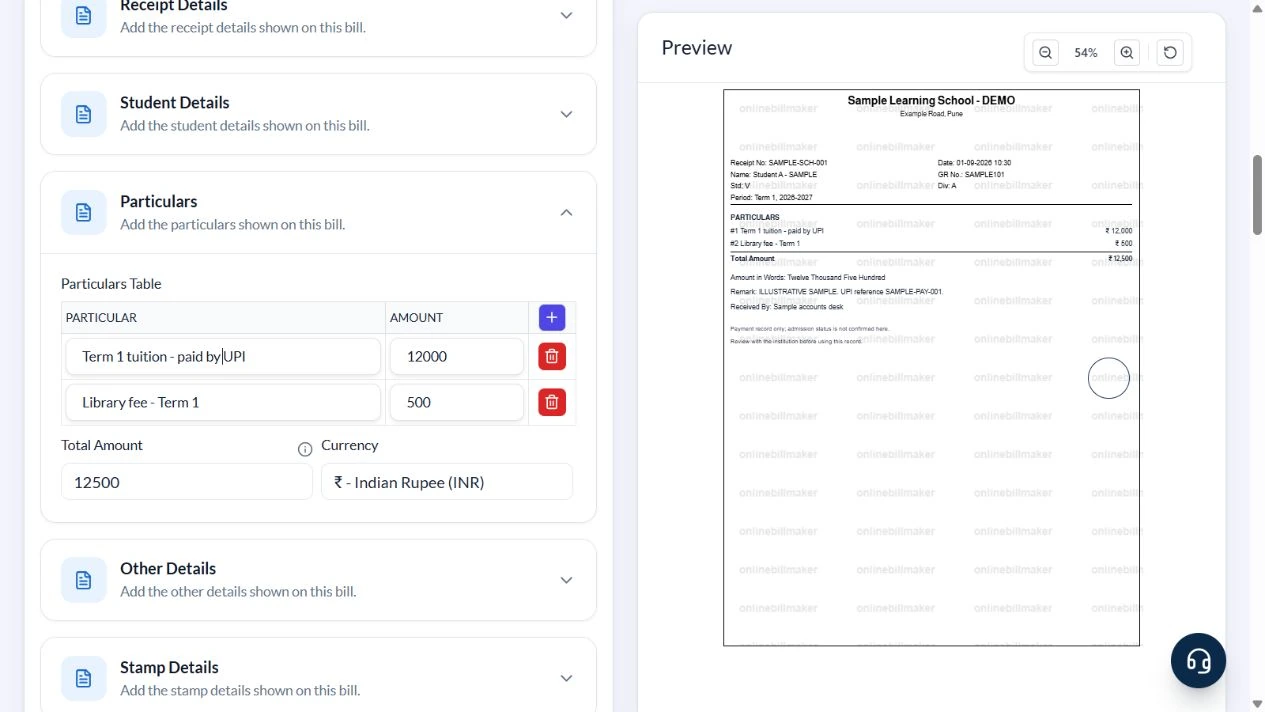Click 'Add the stamp details shown on this bill.'
1265x712 pixels.
[x=240, y=690]
